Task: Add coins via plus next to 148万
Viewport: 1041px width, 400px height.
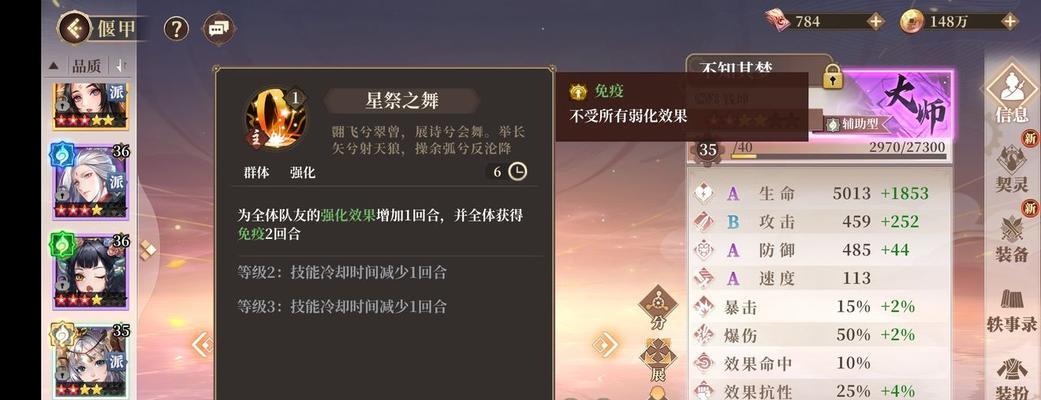Action: click(x=1010, y=21)
